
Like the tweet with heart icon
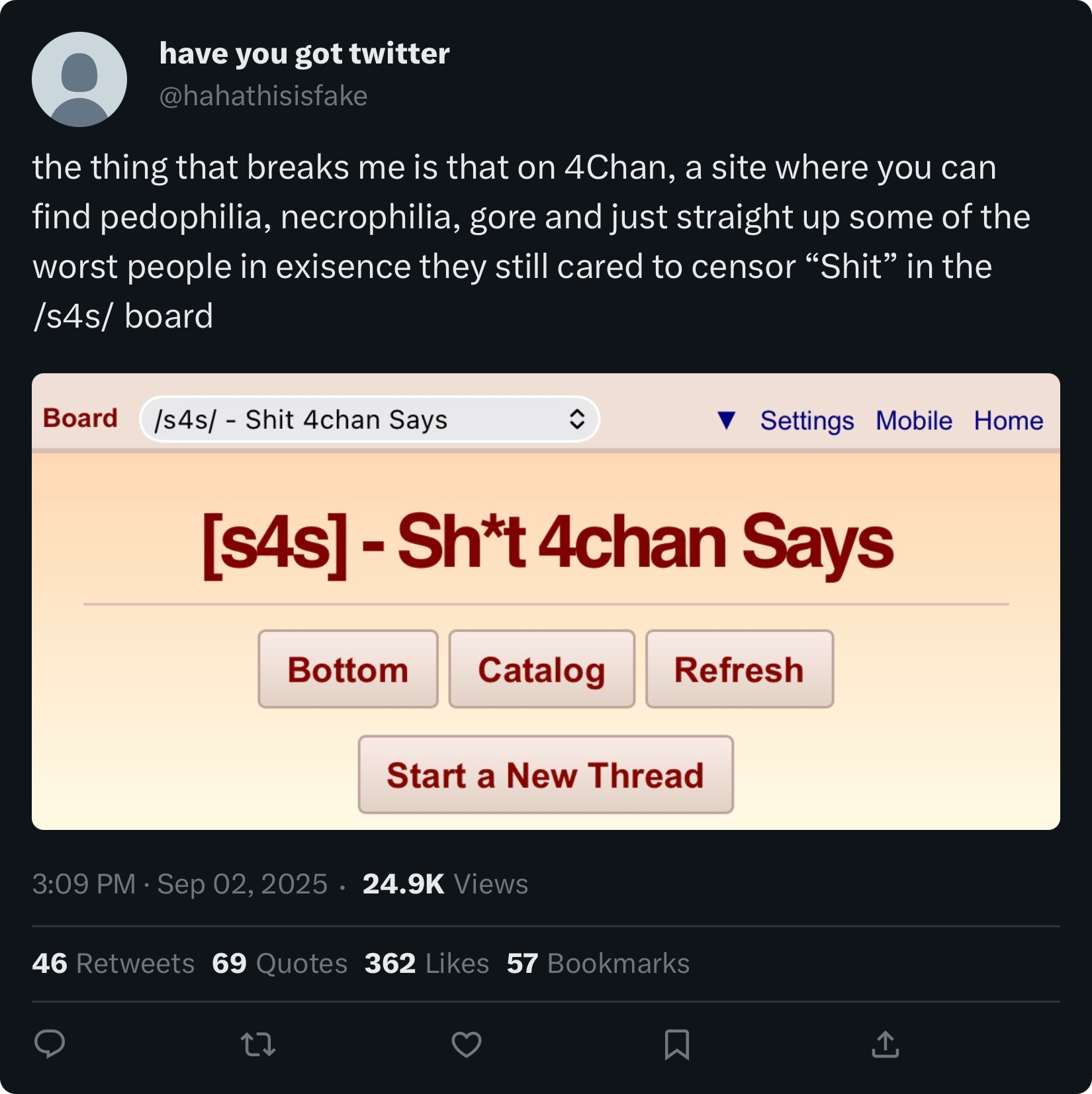coord(467,1044)
